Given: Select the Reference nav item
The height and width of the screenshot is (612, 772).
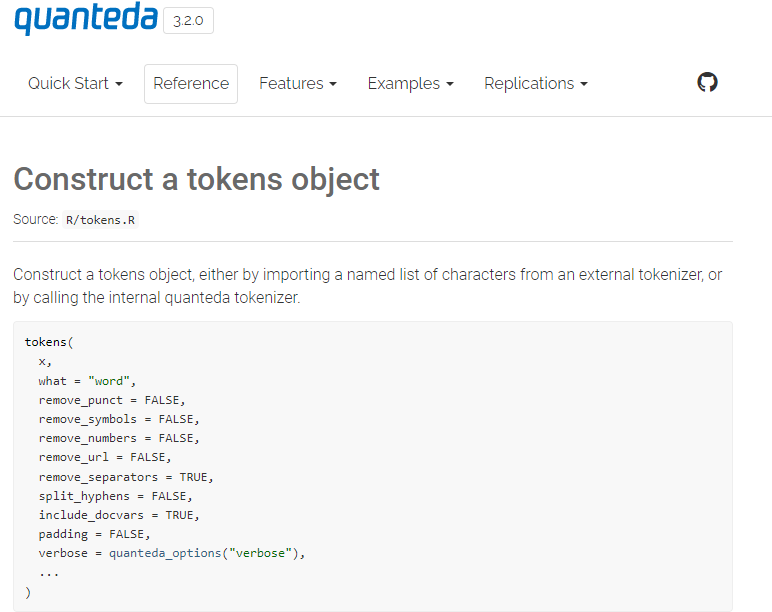Looking at the screenshot, I should pyautogui.click(x=191, y=84).
